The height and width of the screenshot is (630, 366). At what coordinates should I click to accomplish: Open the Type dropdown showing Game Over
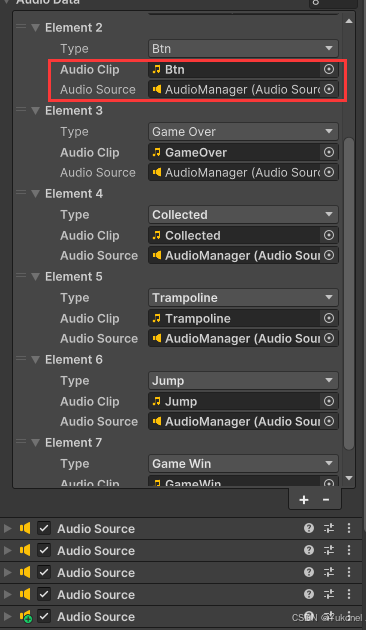click(243, 132)
